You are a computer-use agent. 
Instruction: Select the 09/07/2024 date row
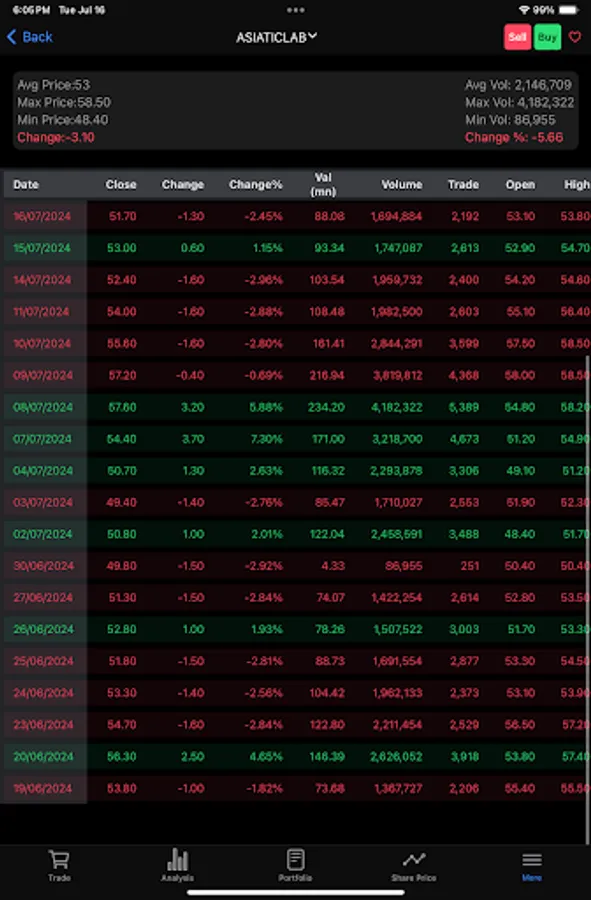(x=296, y=375)
